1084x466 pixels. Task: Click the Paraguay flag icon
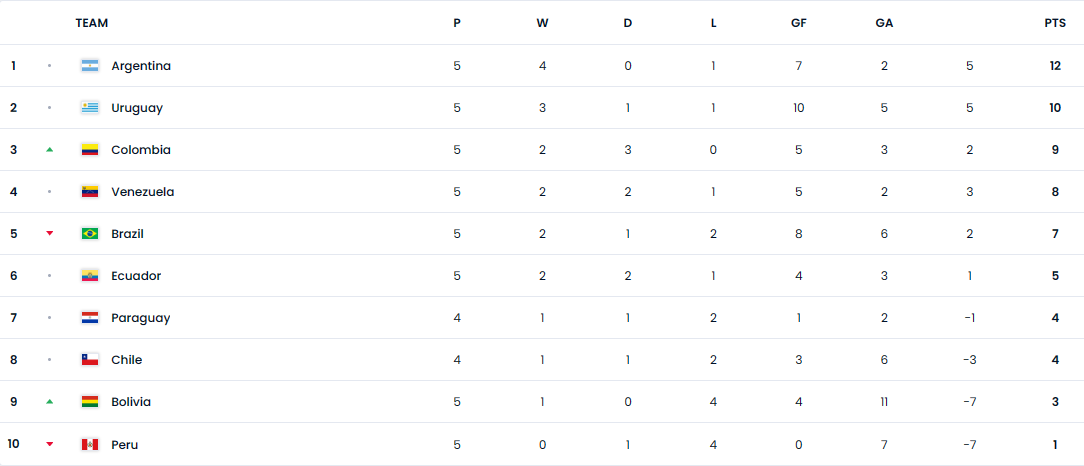[90, 318]
